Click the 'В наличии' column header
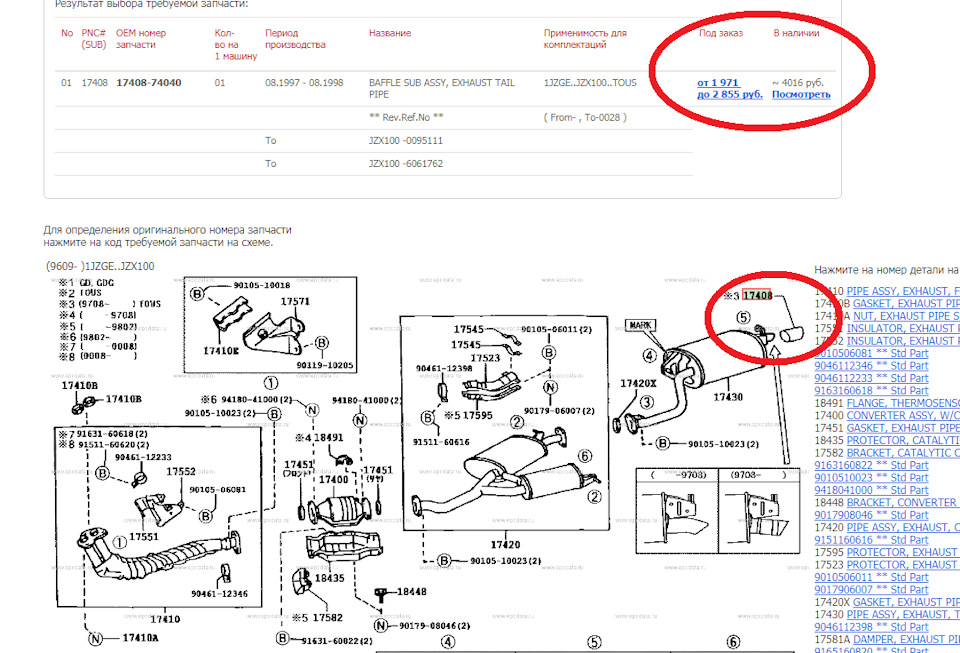960x653 pixels. (796, 33)
